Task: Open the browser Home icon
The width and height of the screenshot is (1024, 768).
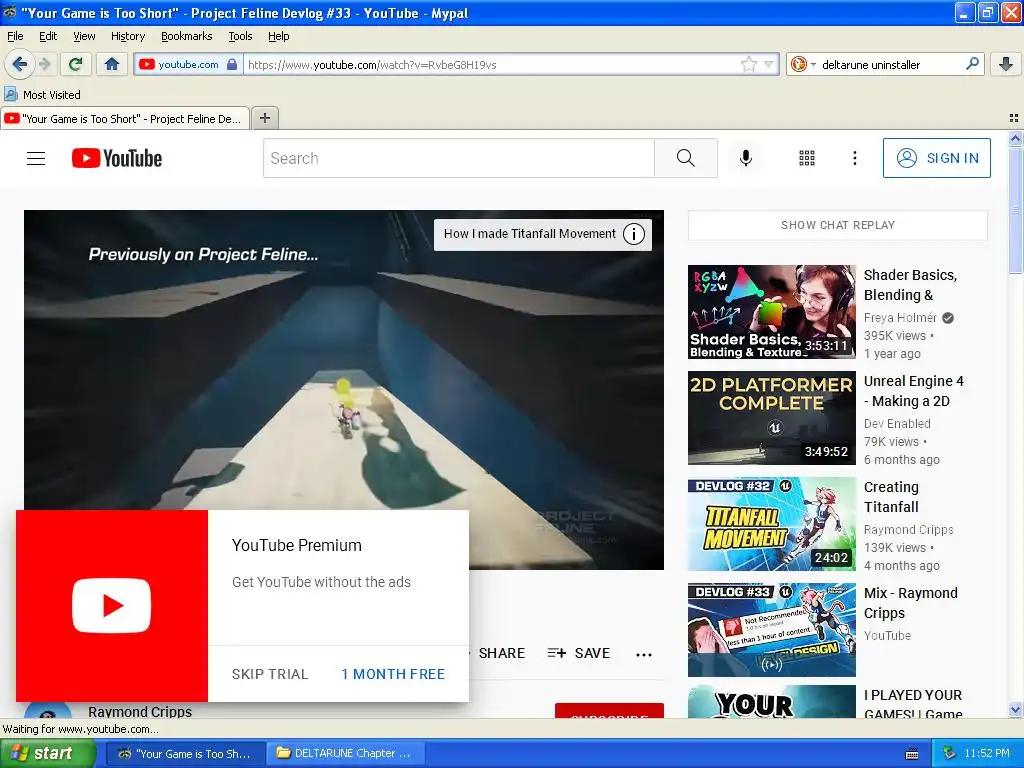Action: (x=112, y=64)
